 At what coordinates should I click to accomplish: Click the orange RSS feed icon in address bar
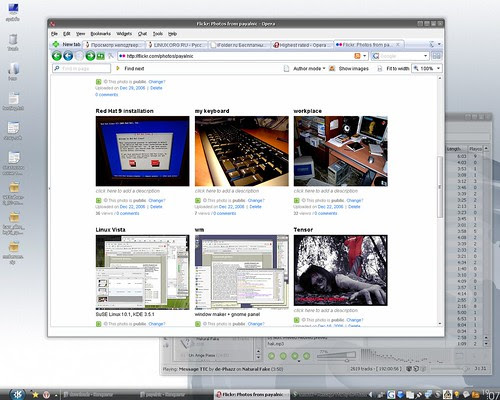coord(357,56)
